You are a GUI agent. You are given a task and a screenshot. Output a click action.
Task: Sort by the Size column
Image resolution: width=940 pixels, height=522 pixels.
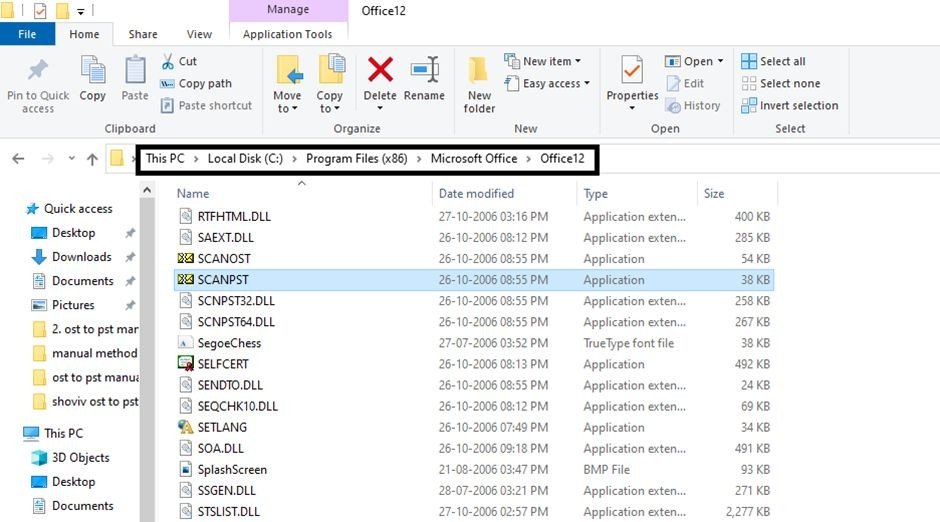713,194
